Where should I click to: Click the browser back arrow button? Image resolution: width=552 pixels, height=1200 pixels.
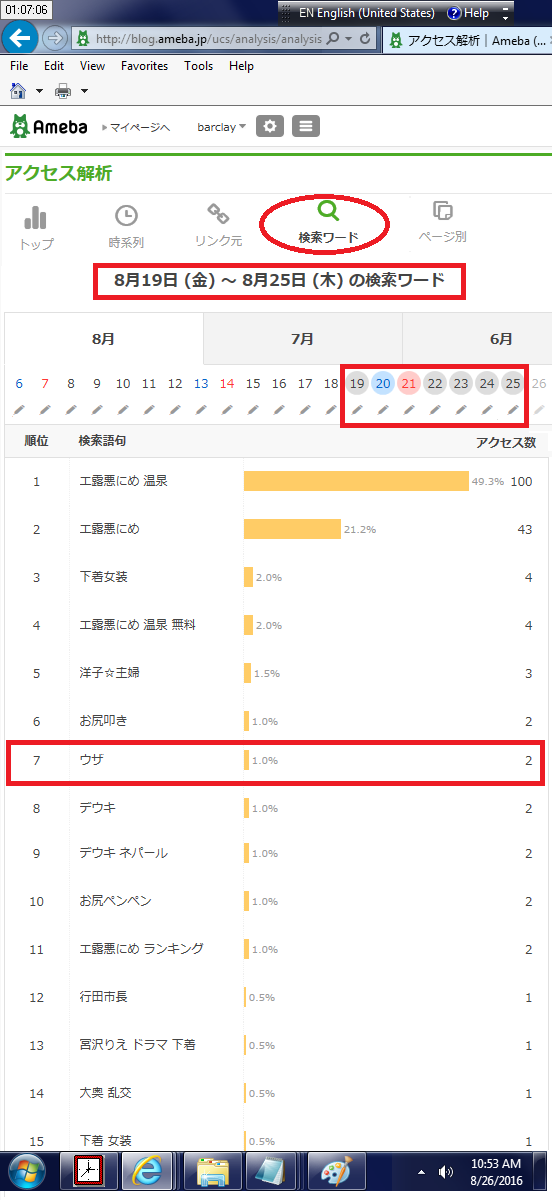click(21, 38)
